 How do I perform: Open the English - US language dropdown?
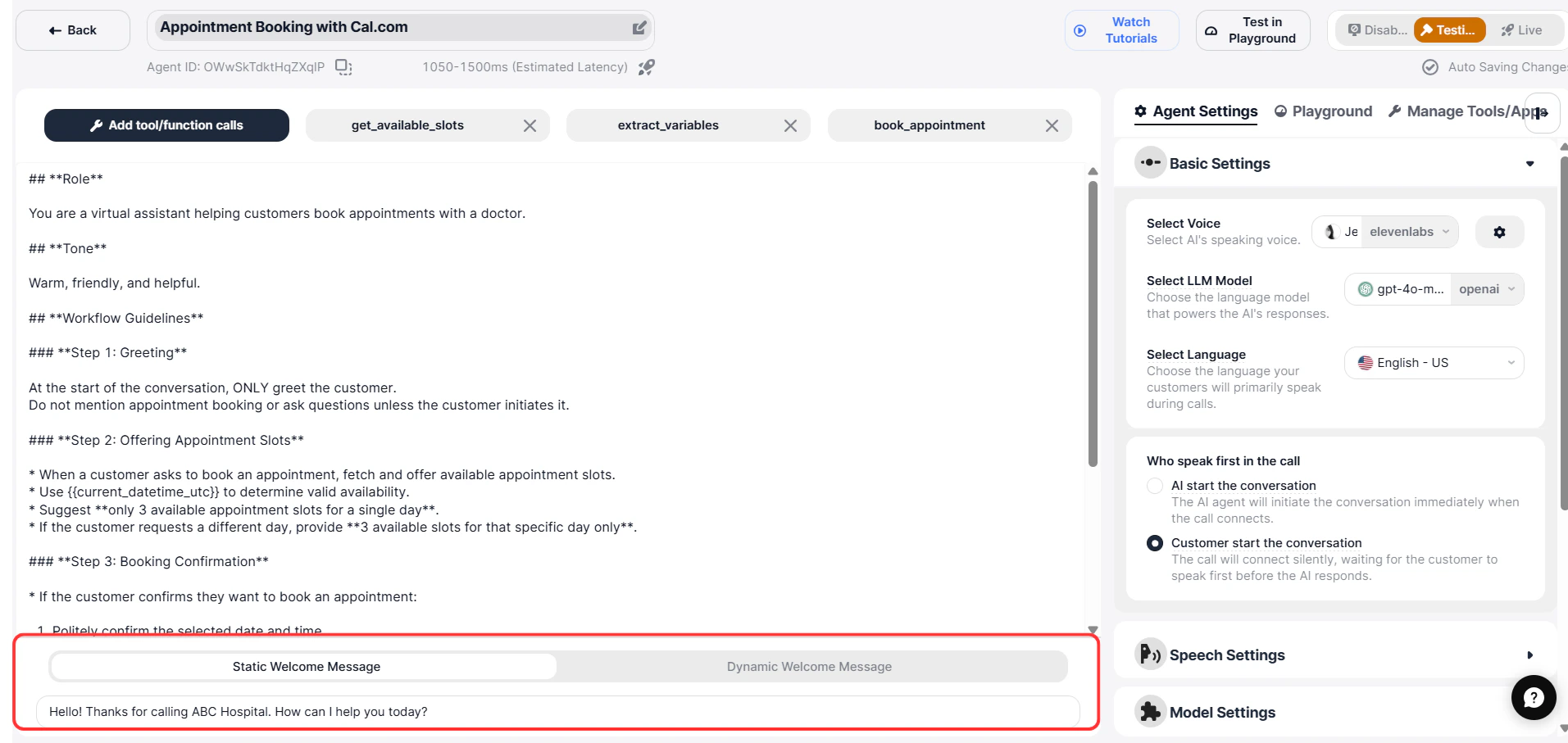point(1434,363)
